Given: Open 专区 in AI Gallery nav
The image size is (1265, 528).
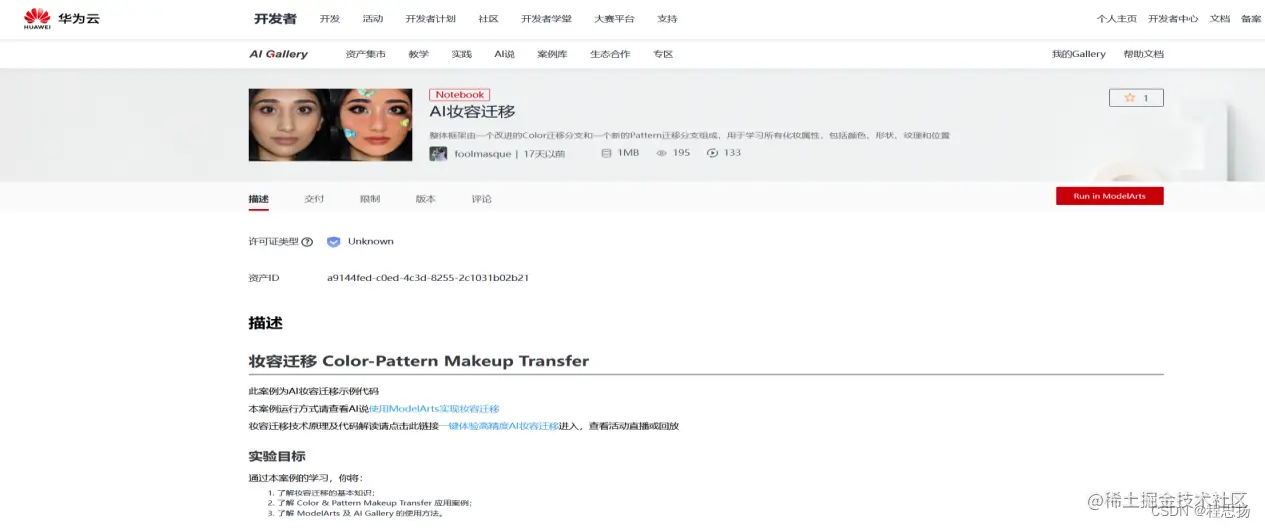Looking at the screenshot, I should pyautogui.click(x=663, y=54).
